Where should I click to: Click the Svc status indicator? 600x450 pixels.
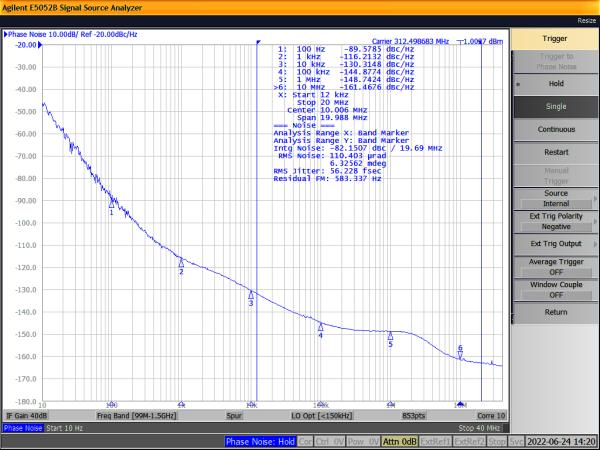(516, 442)
